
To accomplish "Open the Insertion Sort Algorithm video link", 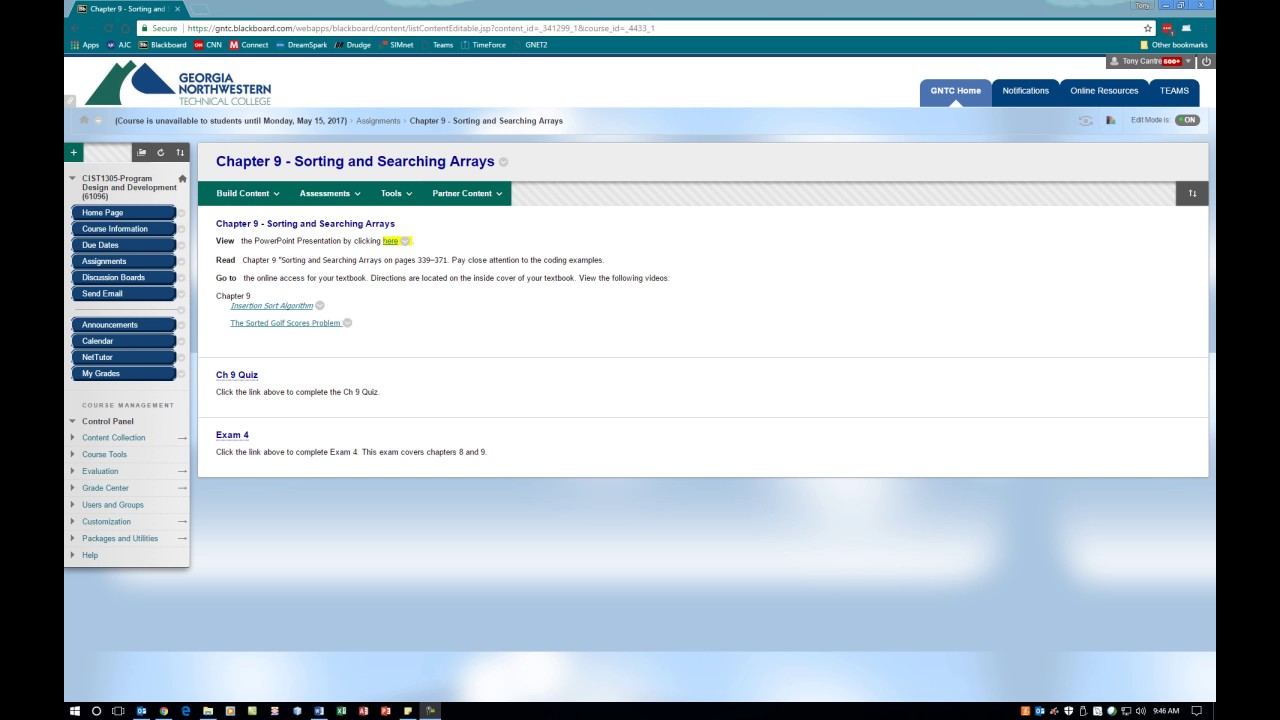I will 271,306.
